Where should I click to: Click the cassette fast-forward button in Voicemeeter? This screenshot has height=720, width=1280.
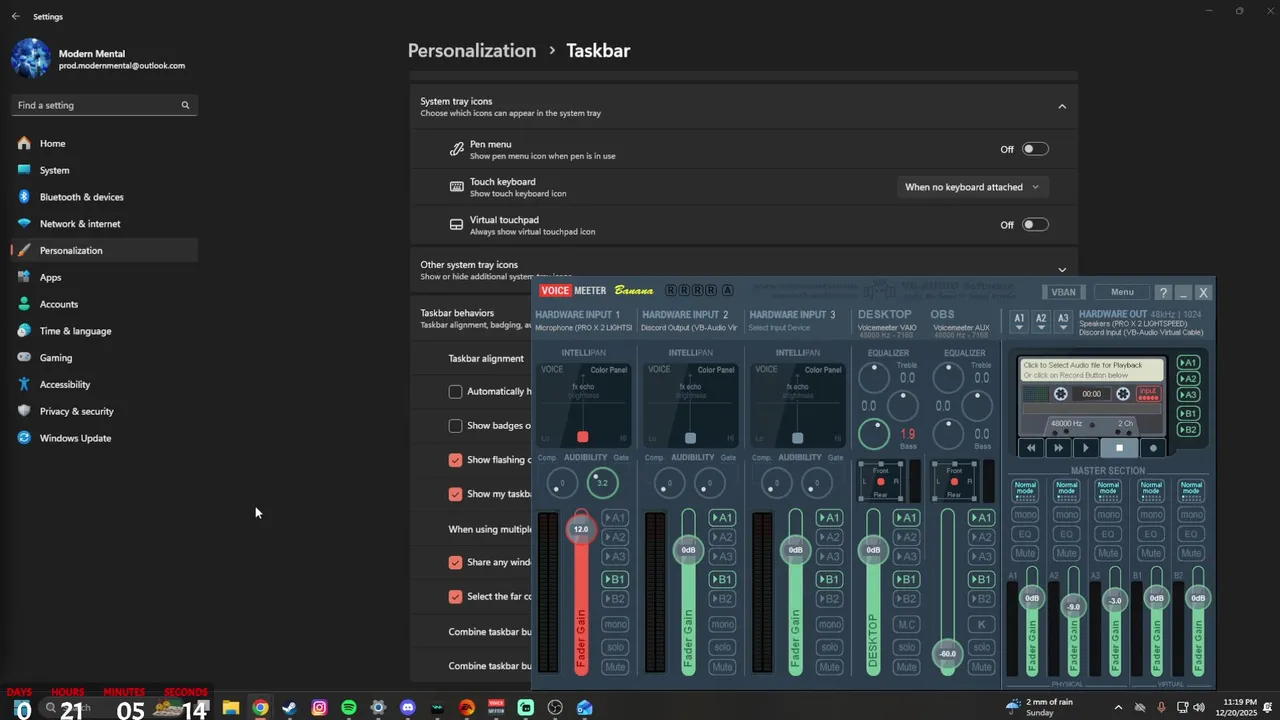click(1059, 448)
